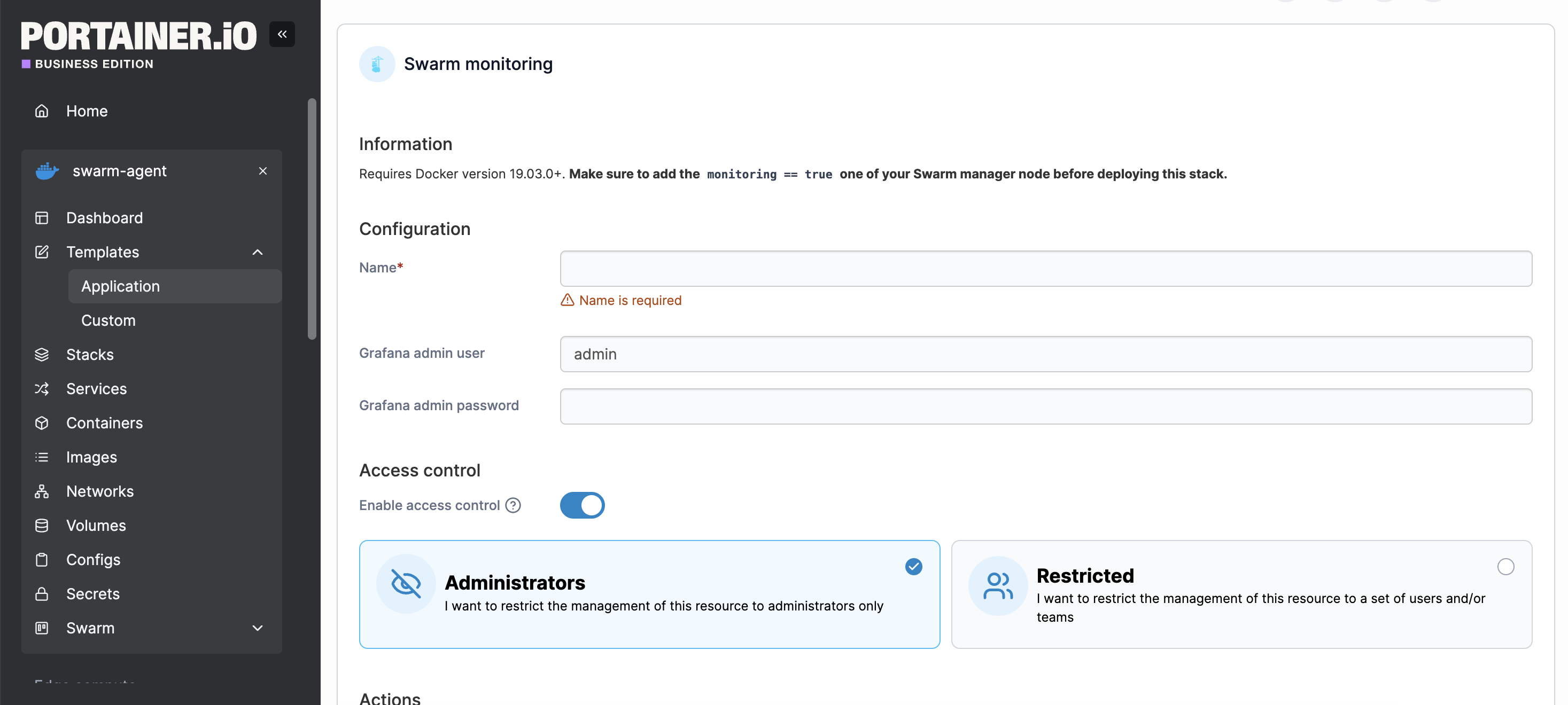Click the Docker whale swarm-agent icon
Image resolution: width=1568 pixels, height=705 pixels.
(x=47, y=171)
